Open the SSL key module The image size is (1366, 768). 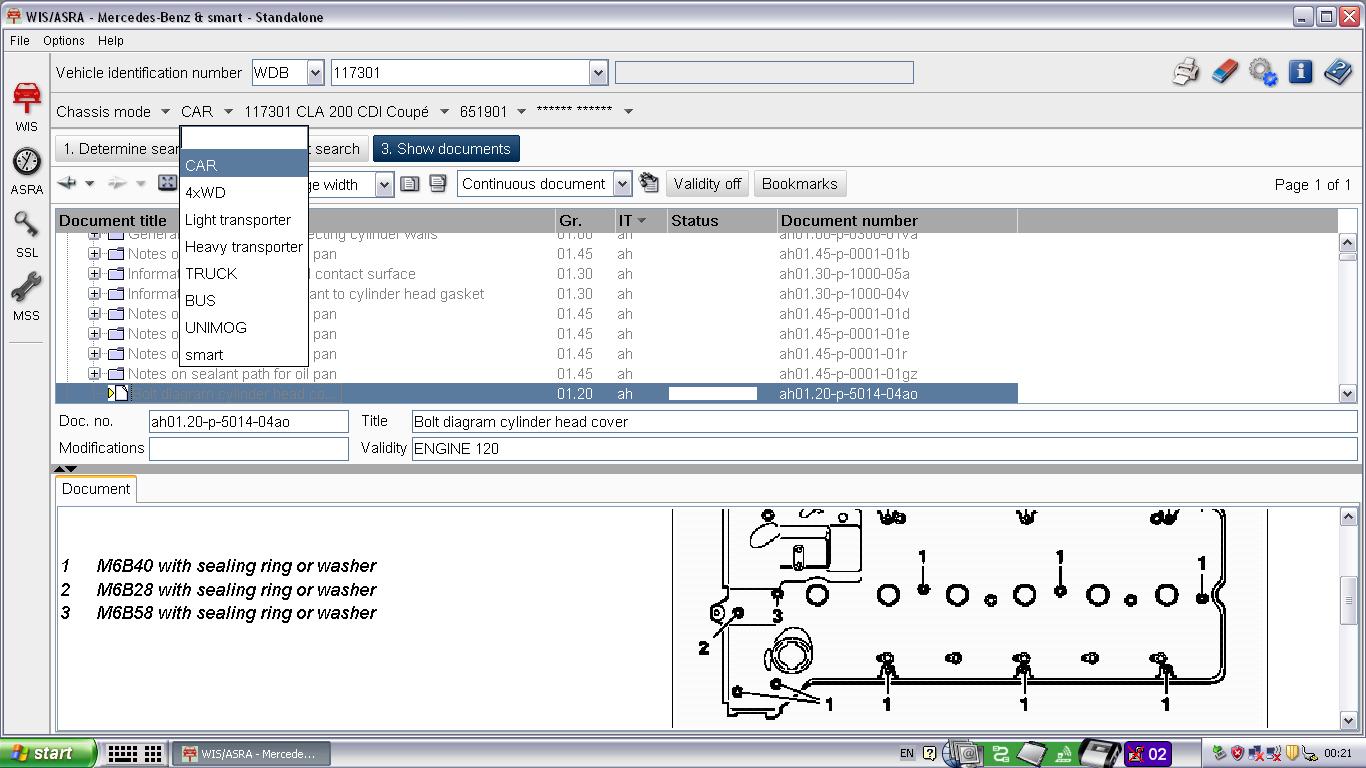click(26, 231)
